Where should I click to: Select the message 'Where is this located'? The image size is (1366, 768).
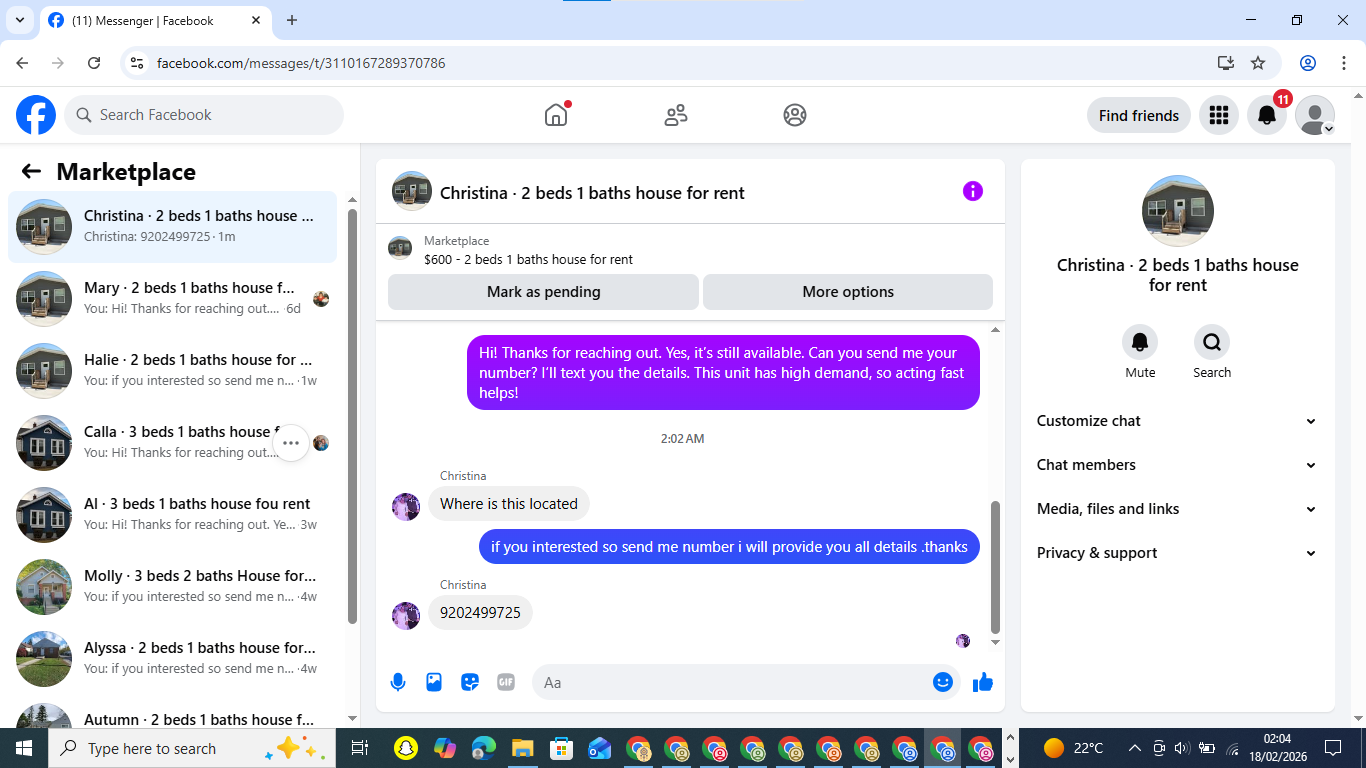point(509,504)
